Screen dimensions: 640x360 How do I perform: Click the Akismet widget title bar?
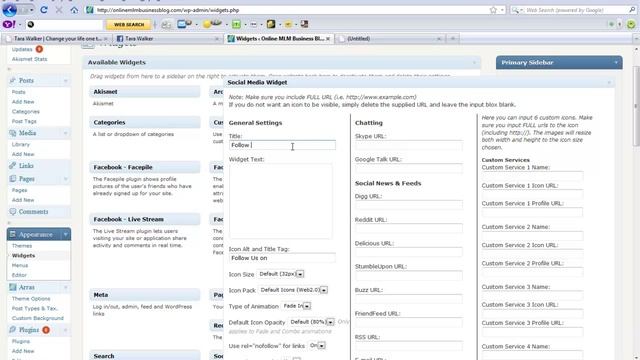(145, 92)
